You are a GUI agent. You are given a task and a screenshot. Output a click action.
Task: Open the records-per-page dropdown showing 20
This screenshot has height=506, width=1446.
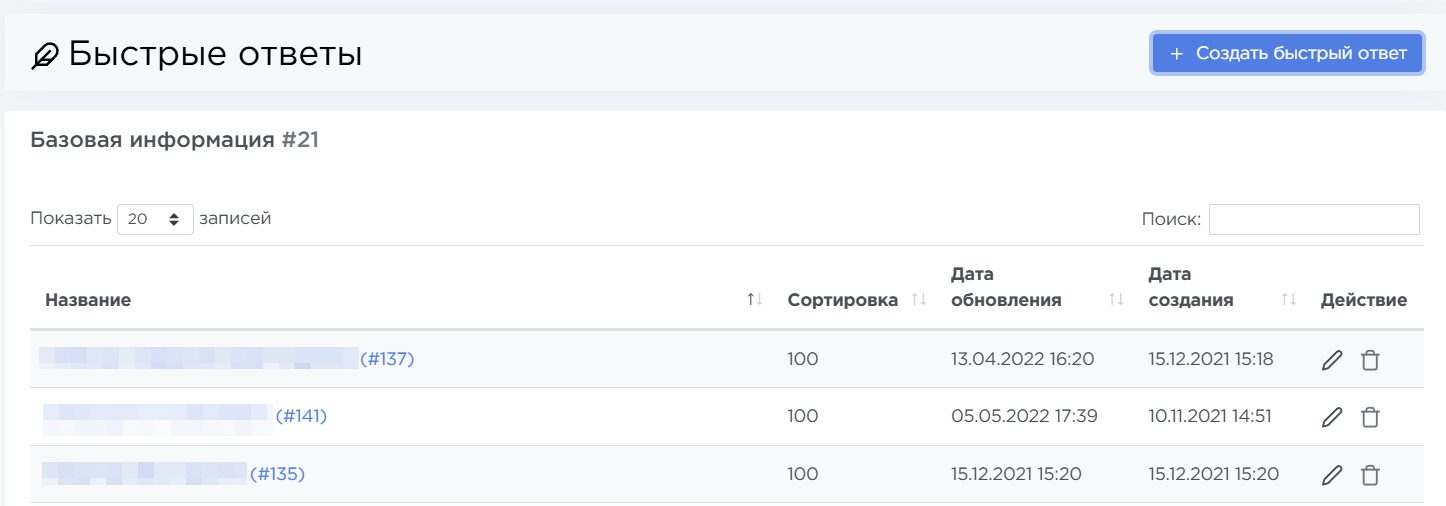click(x=155, y=219)
